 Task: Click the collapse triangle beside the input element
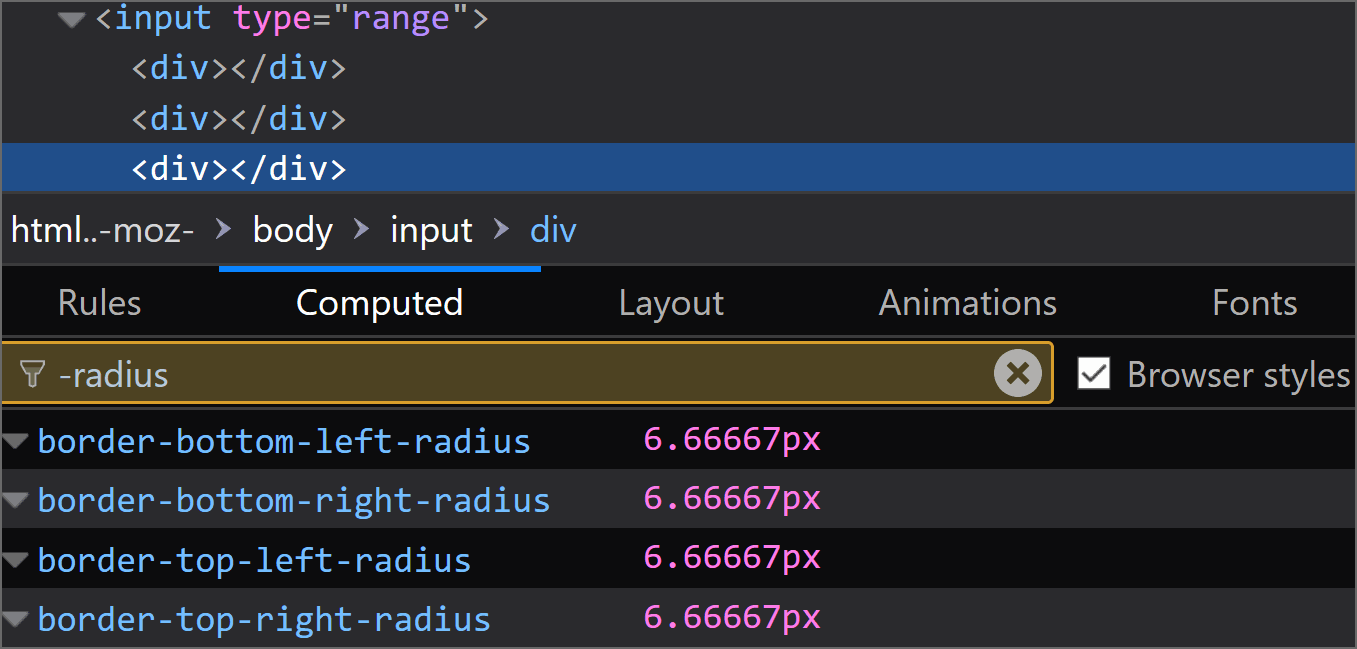click(x=70, y=19)
